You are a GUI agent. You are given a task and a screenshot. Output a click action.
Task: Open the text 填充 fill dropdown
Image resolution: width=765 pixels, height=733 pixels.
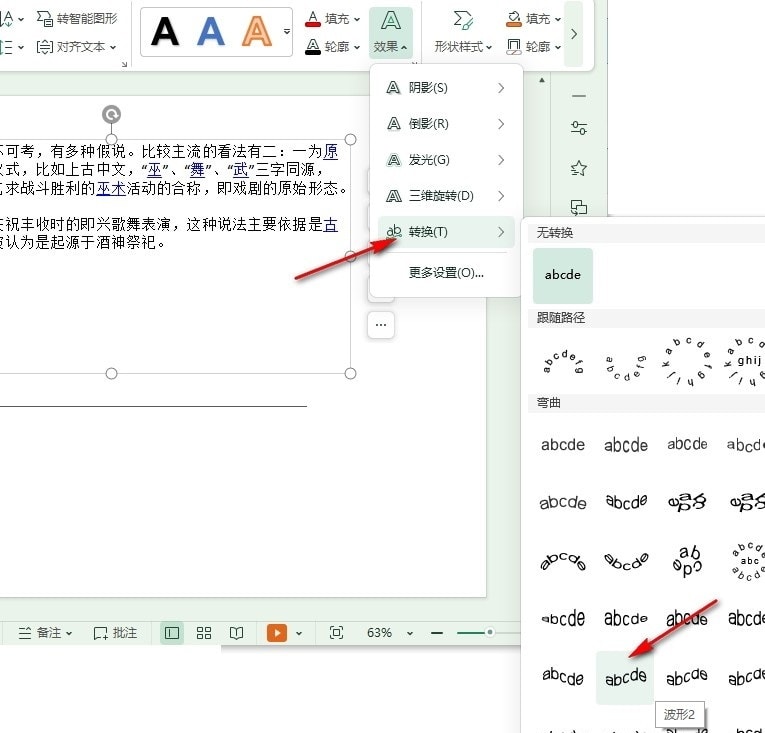click(x=332, y=19)
